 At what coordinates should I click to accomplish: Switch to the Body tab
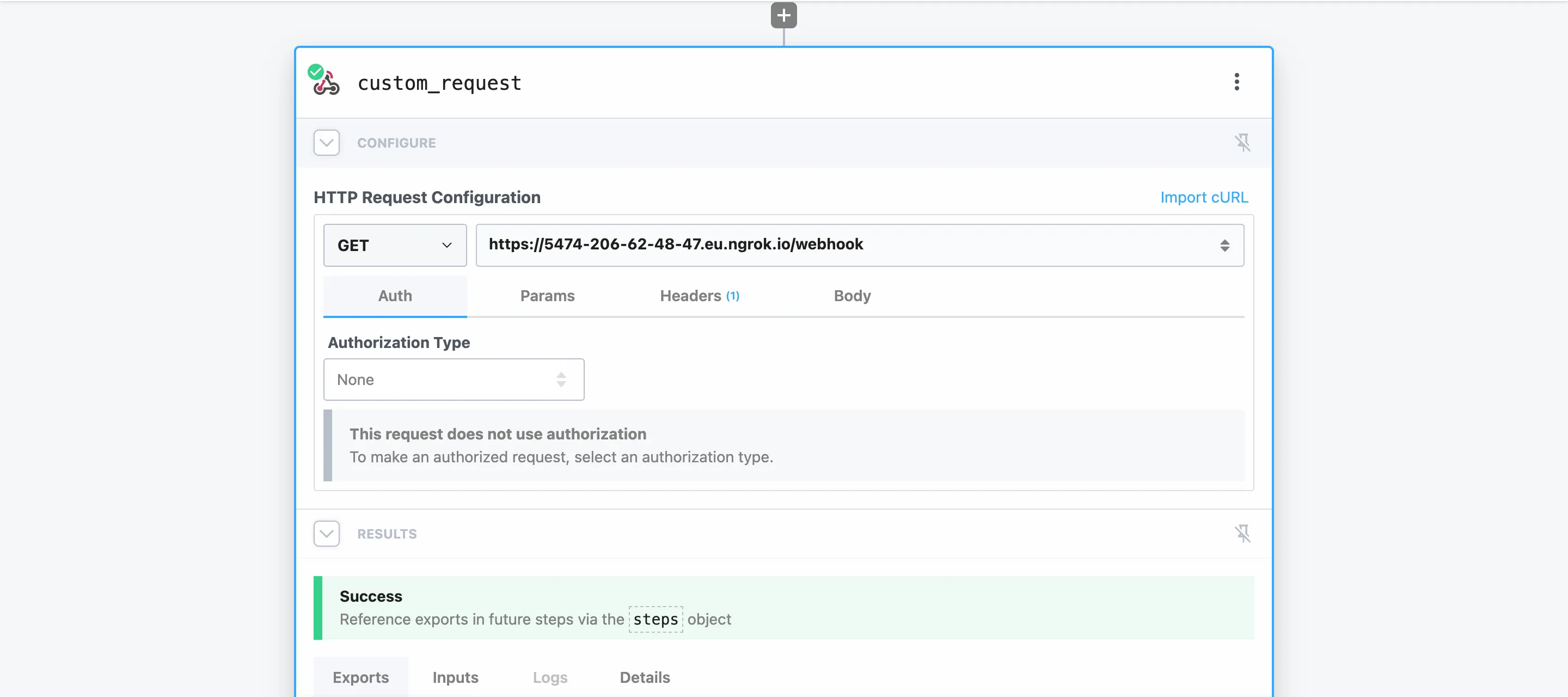[852, 296]
